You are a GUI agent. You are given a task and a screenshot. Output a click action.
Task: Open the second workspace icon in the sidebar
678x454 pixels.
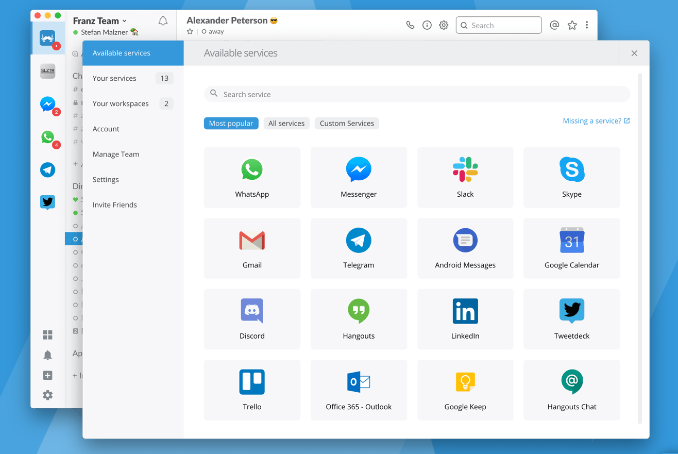[x=48, y=71]
